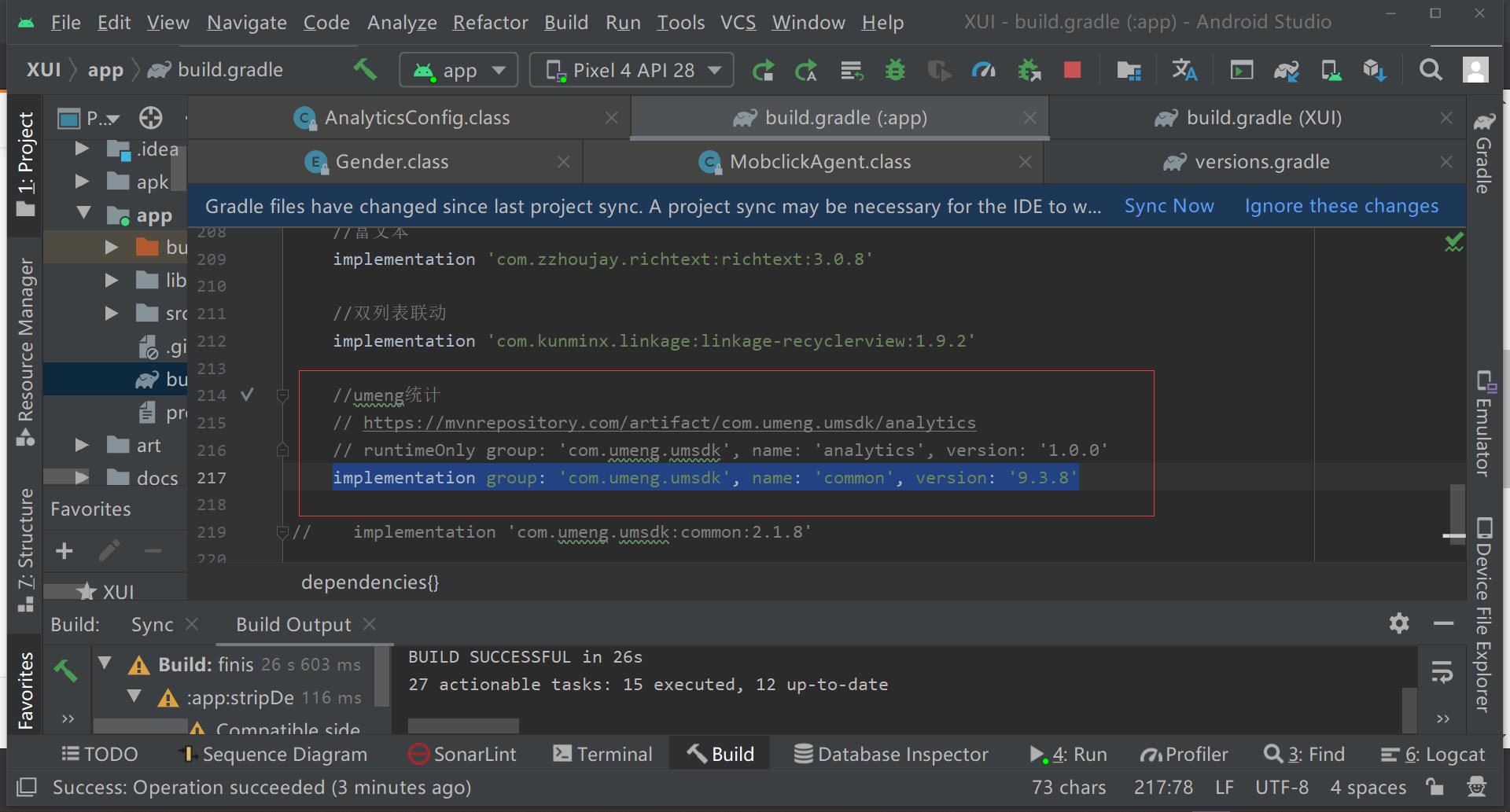1510x812 pixels.
Task: Click the IDE inspector face icon in status bar
Action: tap(1476, 787)
